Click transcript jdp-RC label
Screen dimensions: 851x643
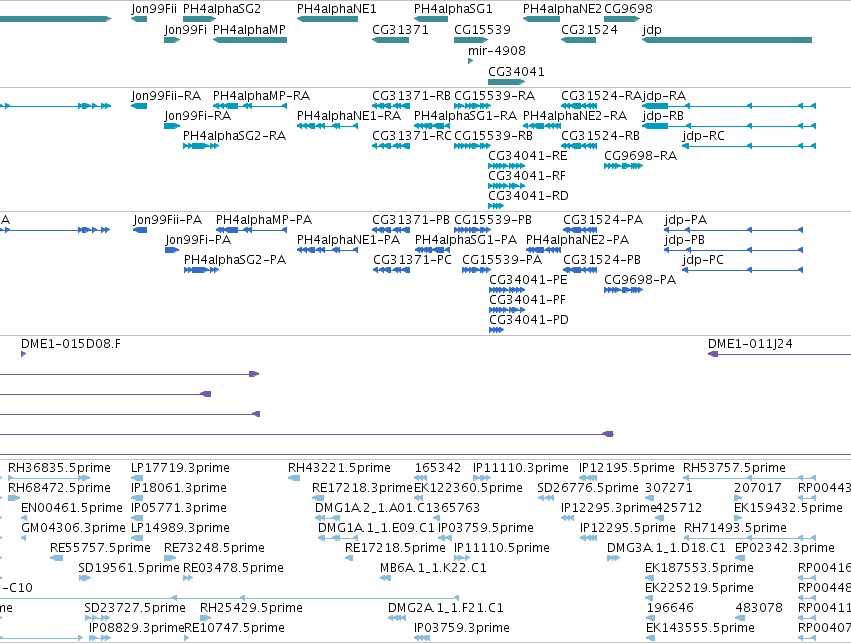(x=703, y=136)
